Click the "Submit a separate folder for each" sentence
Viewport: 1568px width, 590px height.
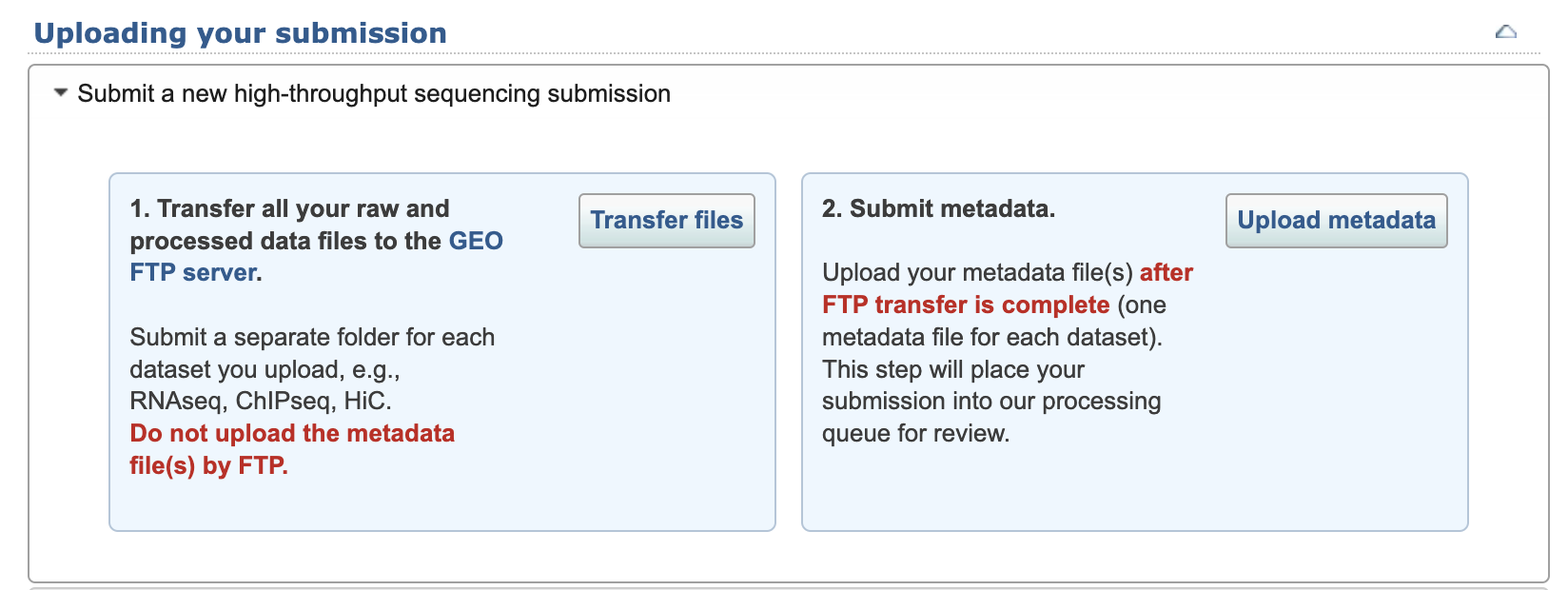tap(312, 338)
